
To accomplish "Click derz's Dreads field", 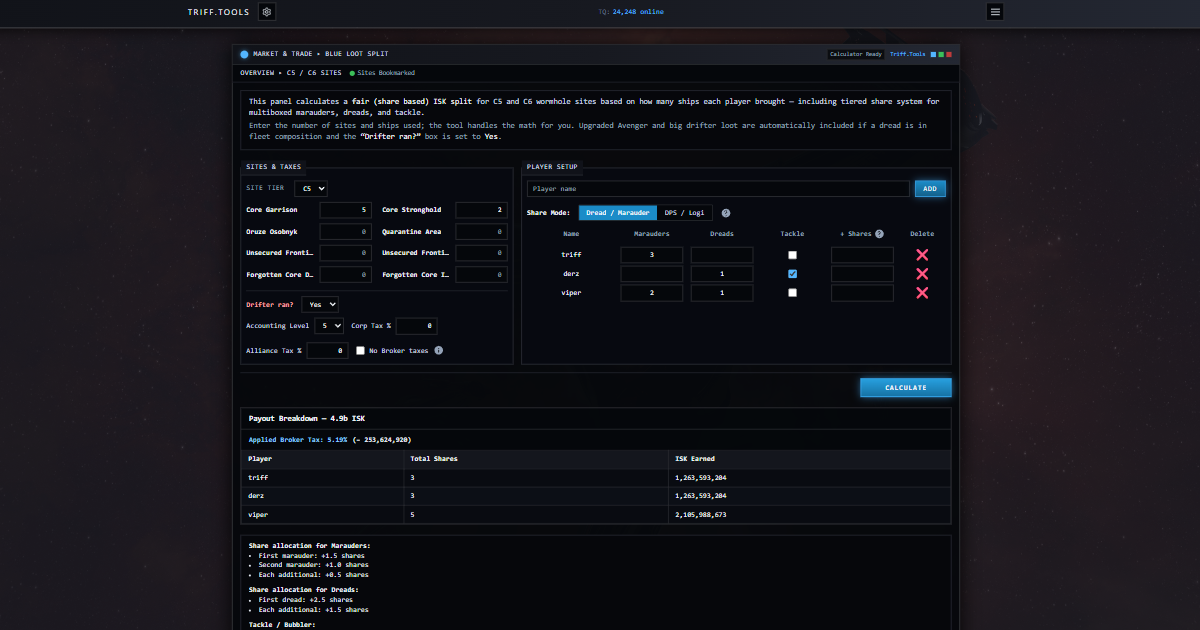I will coord(721,274).
